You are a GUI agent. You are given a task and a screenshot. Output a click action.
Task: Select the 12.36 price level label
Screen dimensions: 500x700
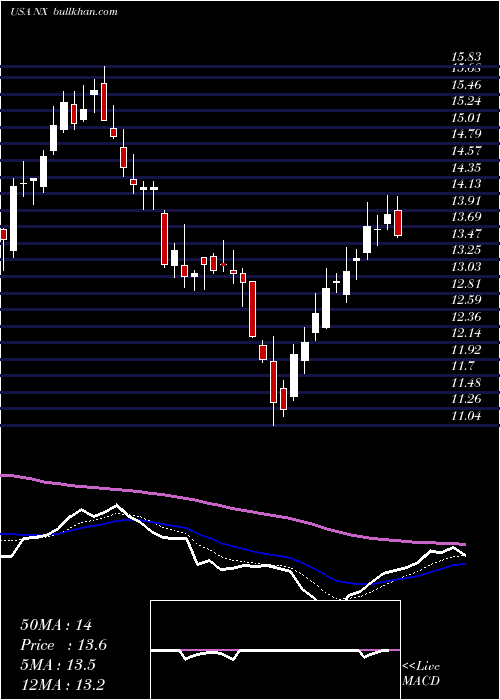click(x=466, y=317)
